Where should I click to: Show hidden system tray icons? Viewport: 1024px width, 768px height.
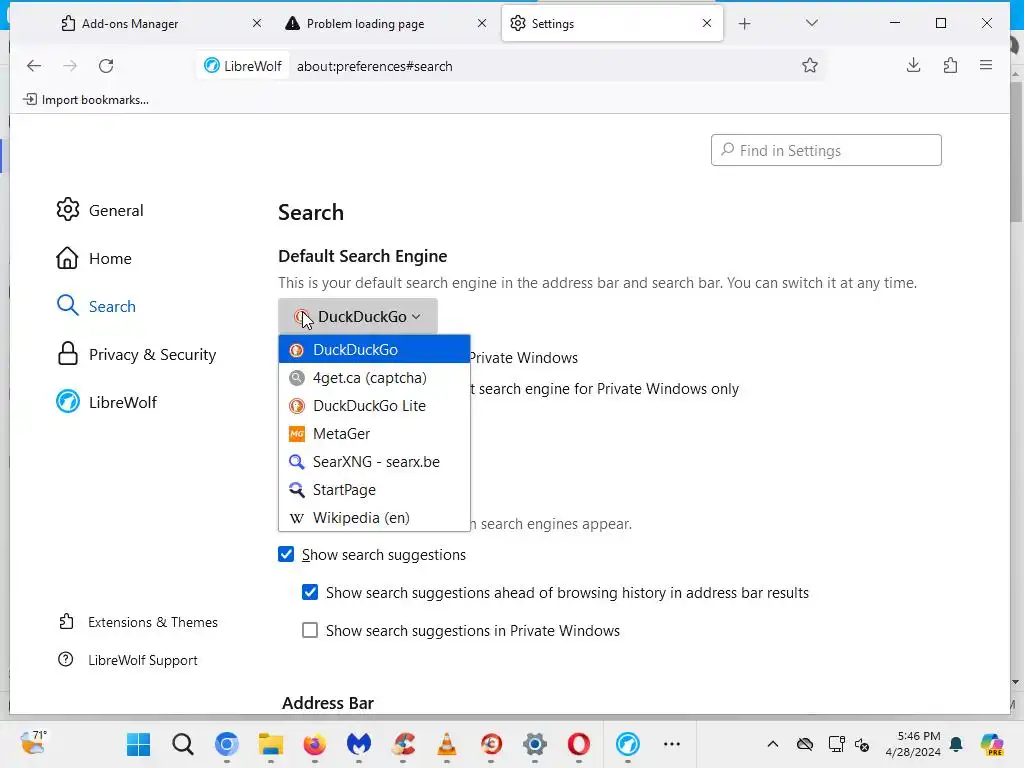coord(773,744)
